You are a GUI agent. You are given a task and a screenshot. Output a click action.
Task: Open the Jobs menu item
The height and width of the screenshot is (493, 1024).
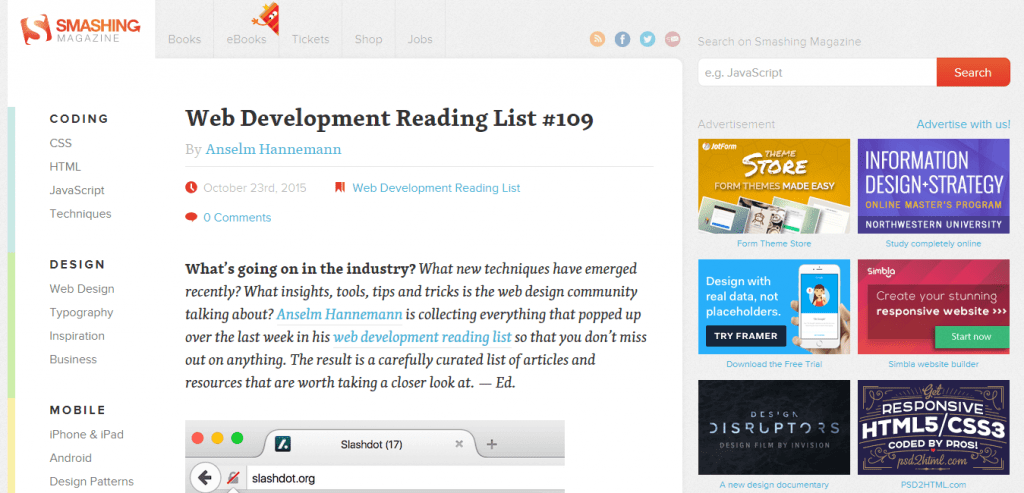pos(420,39)
